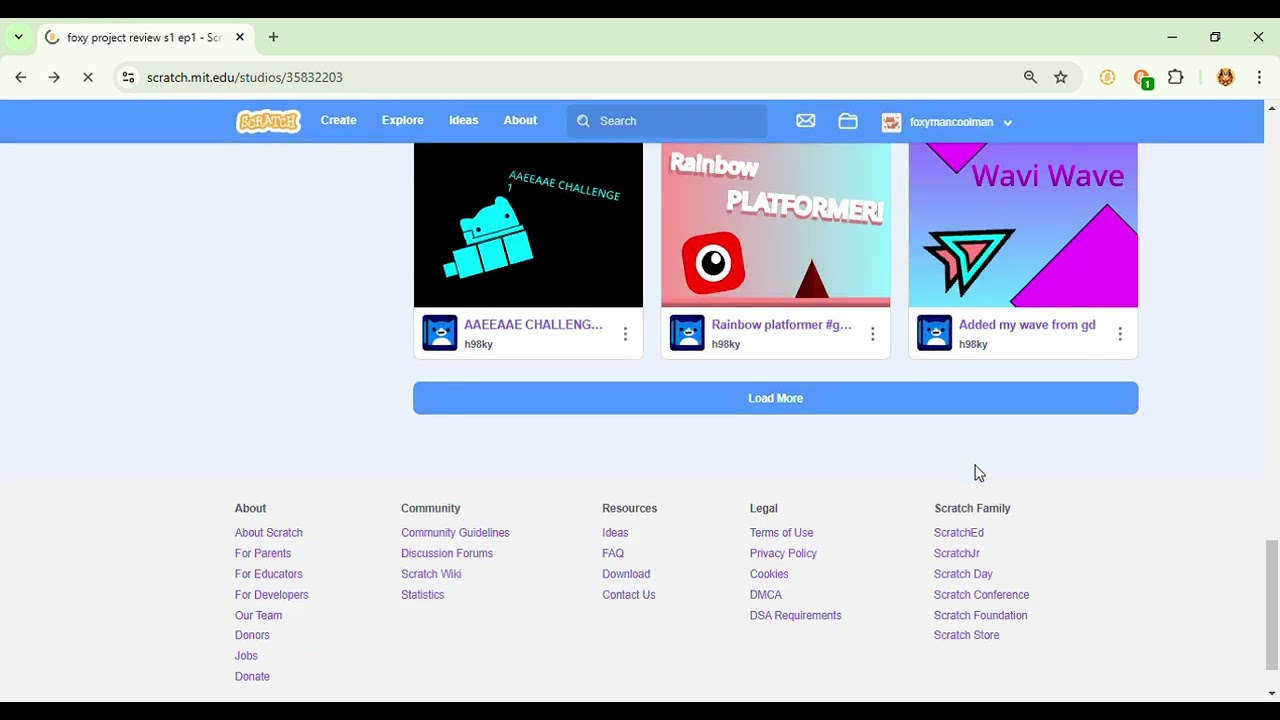Click the foxymancoolman profile avatar
The width and height of the screenshot is (1280, 720).
pos(891,122)
